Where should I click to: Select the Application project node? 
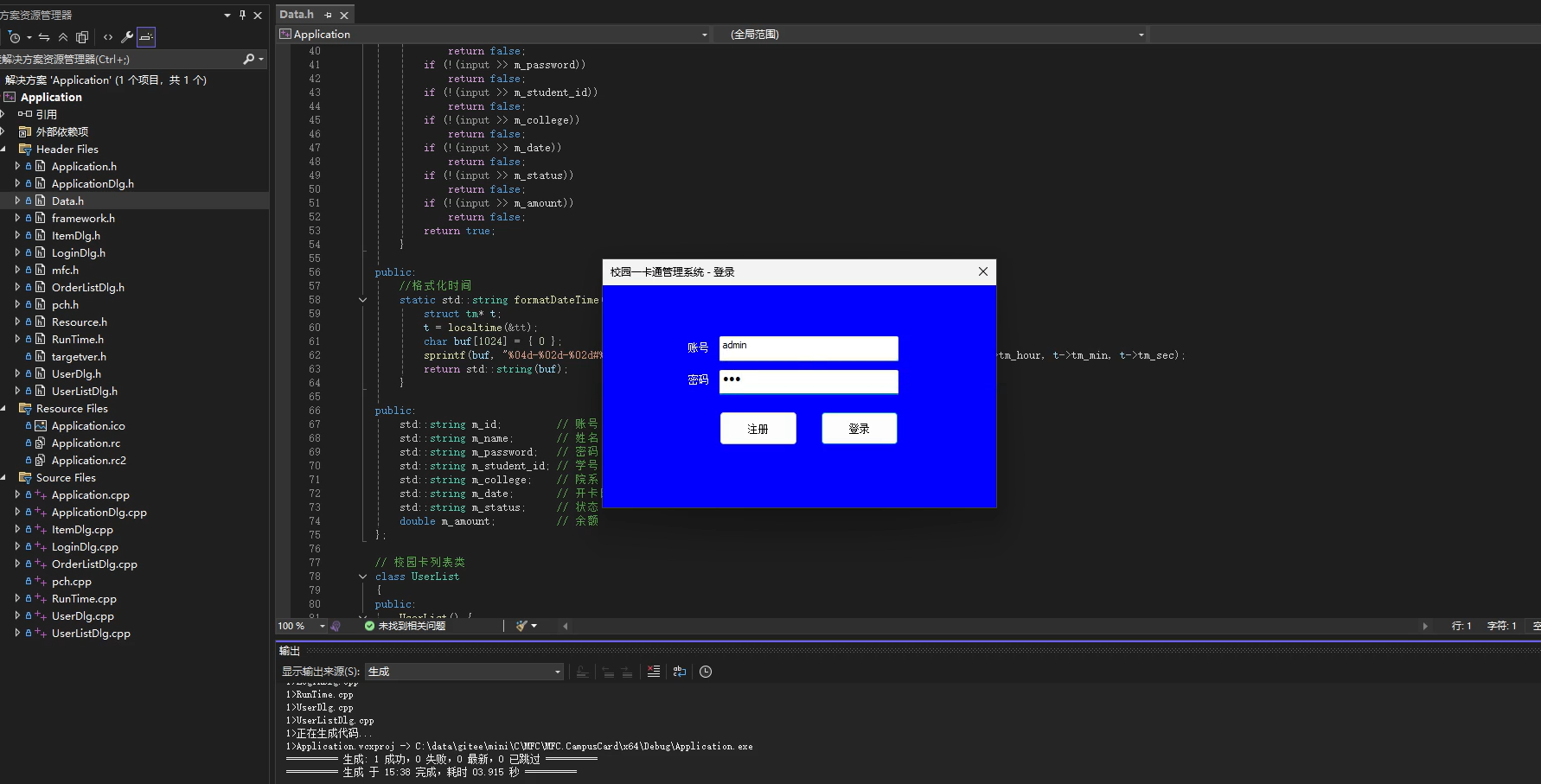click(x=51, y=97)
